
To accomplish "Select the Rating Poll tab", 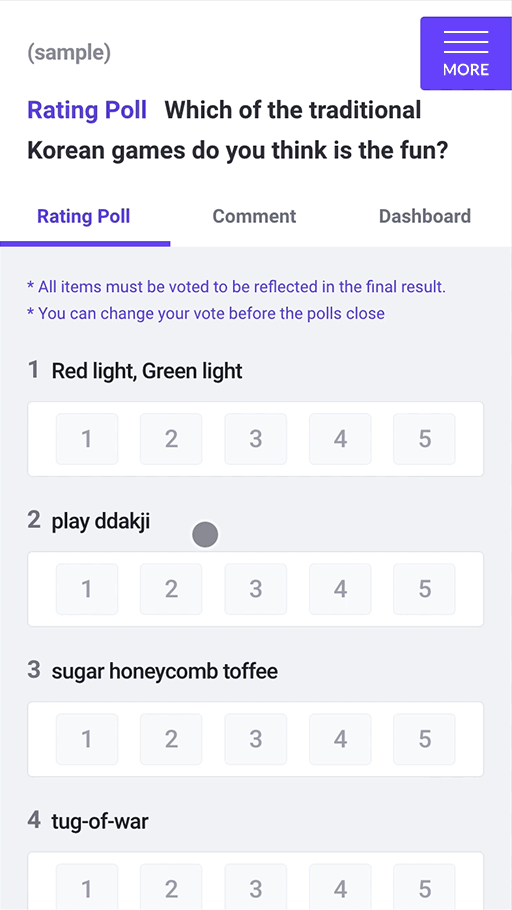I will pos(84,216).
